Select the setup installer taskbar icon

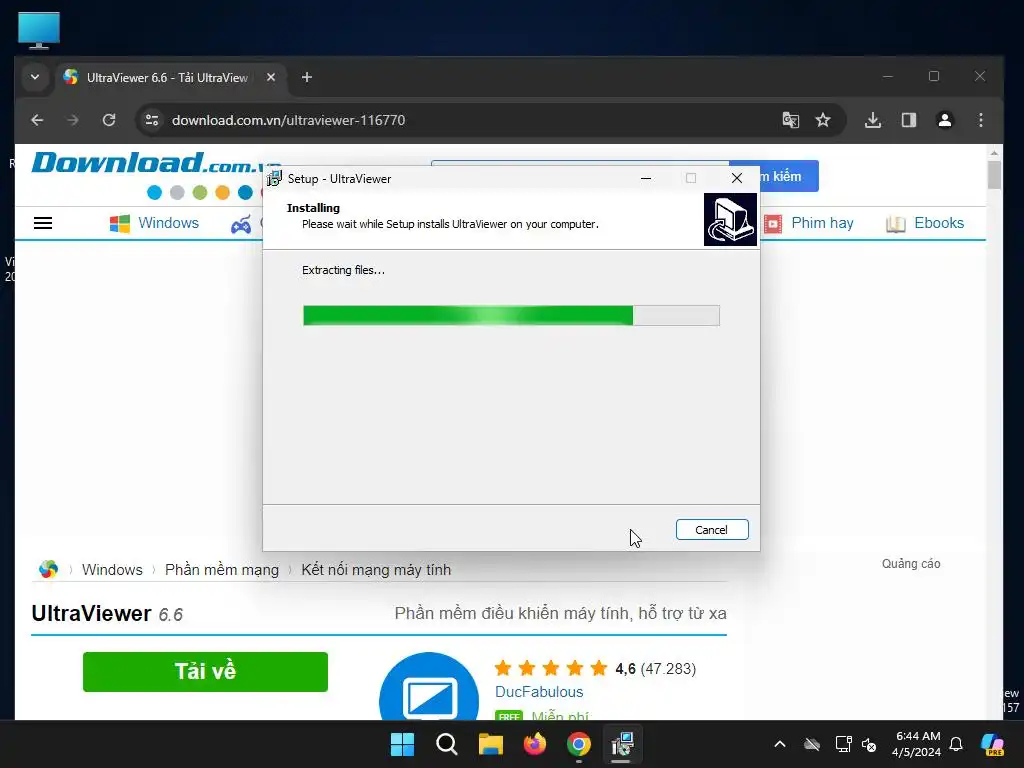coord(622,744)
